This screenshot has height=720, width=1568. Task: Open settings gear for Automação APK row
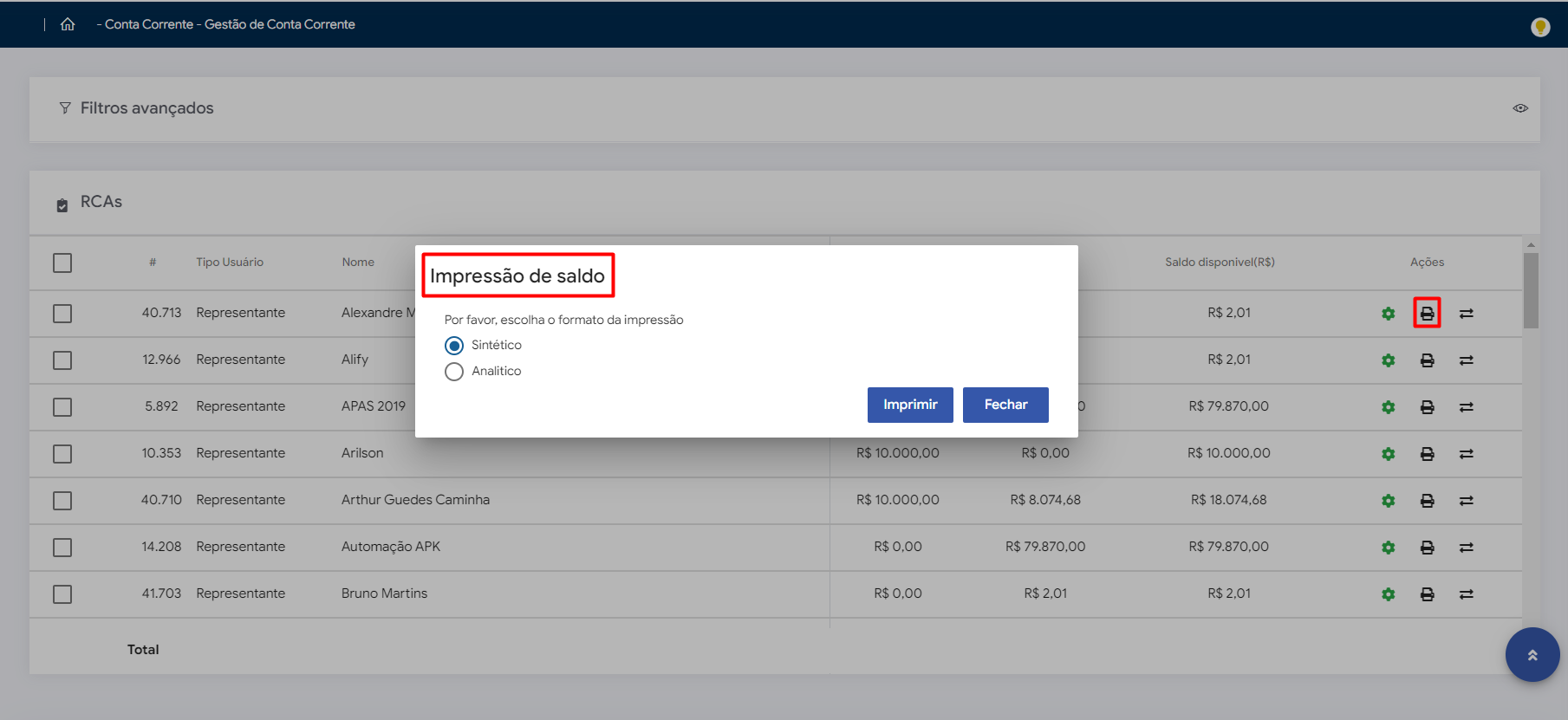pyautogui.click(x=1388, y=548)
